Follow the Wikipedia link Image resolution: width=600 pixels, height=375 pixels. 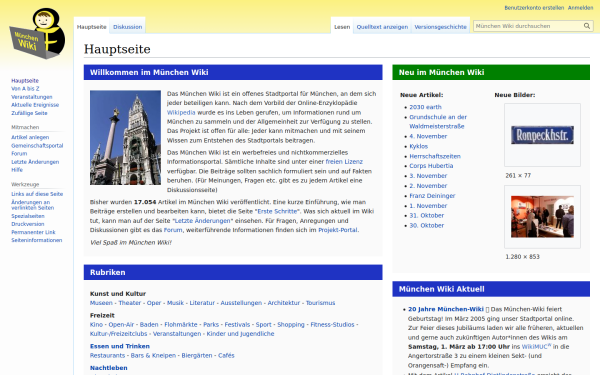click(181, 112)
